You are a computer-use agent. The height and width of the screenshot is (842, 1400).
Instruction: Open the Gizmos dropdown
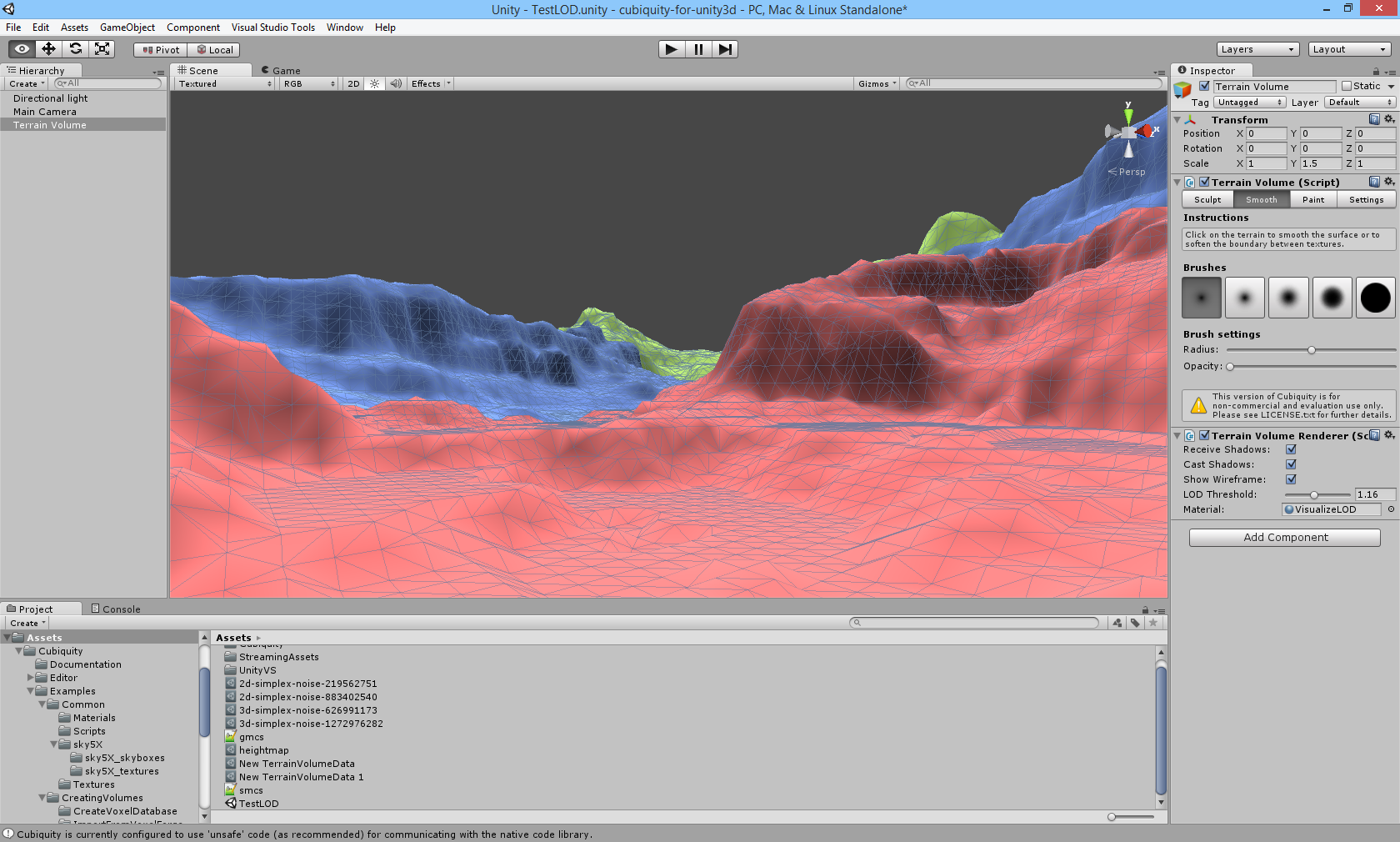877,83
